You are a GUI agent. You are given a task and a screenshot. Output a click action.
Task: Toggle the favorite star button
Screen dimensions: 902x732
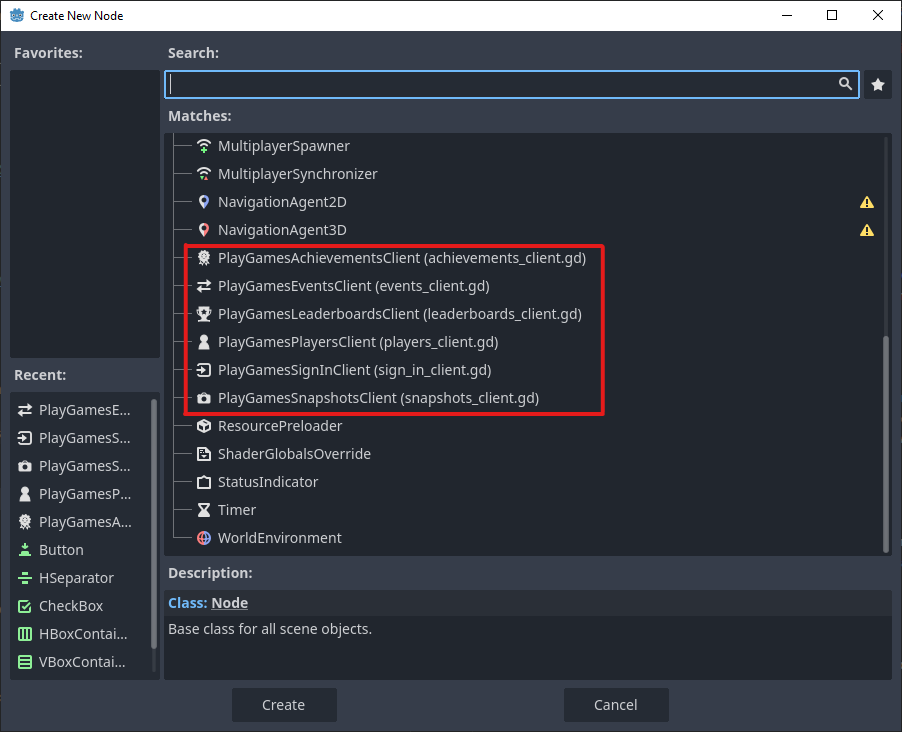pos(878,85)
